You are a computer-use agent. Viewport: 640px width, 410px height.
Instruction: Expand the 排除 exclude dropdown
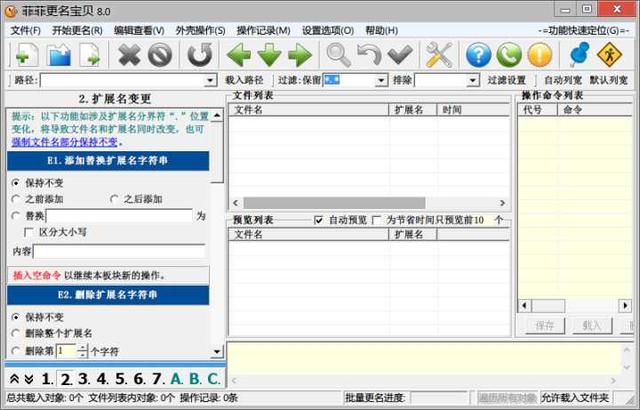point(473,80)
